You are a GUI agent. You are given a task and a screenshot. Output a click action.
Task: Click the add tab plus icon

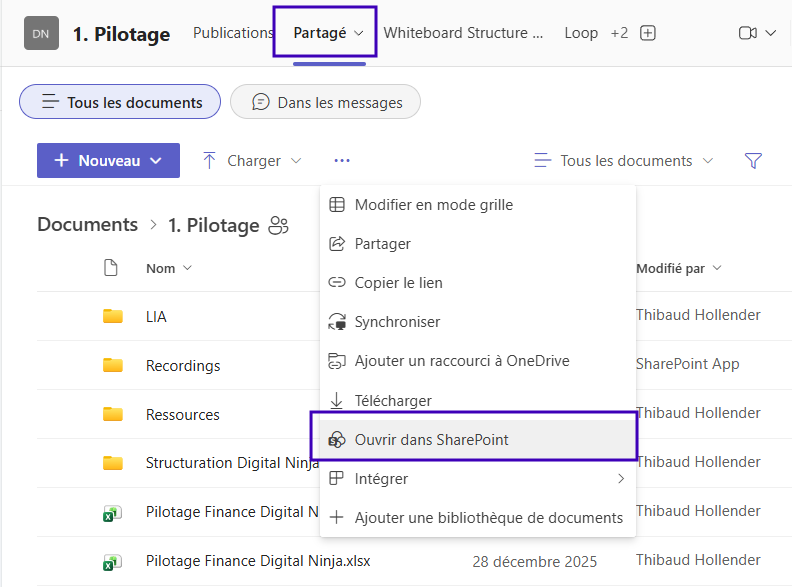(648, 33)
